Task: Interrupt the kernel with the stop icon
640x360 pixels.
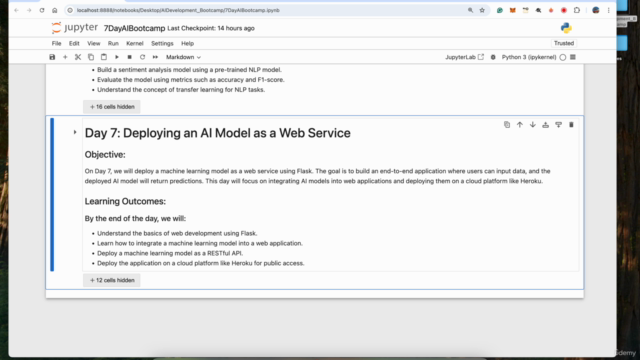Action: 129,57
